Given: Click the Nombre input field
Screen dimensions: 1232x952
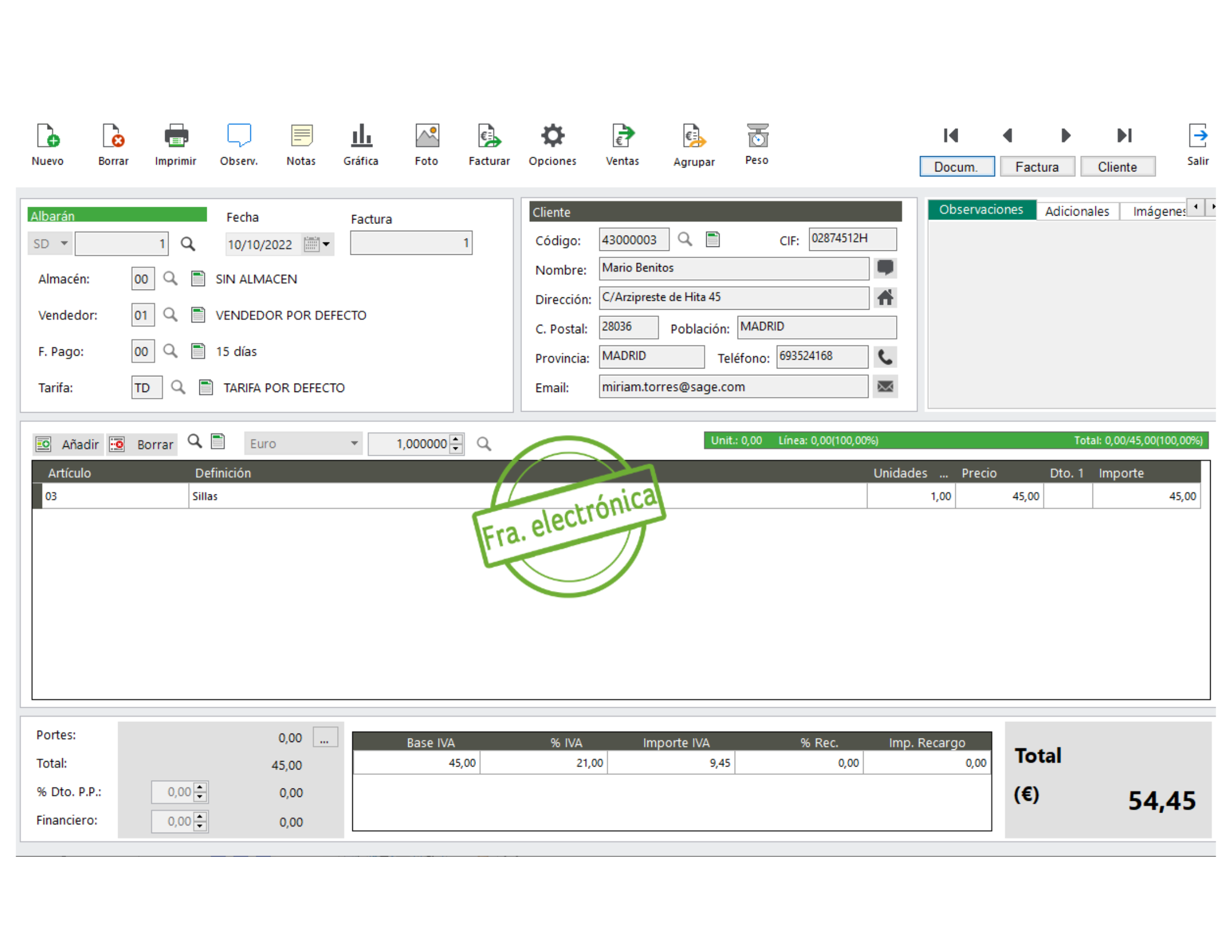Looking at the screenshot, I should (734, 268).
